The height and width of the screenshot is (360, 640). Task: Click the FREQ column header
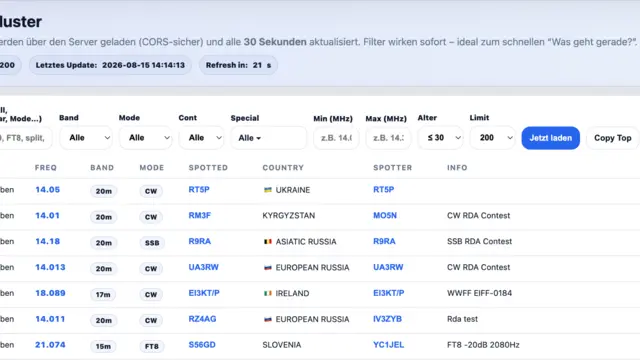tap(46, 168)
